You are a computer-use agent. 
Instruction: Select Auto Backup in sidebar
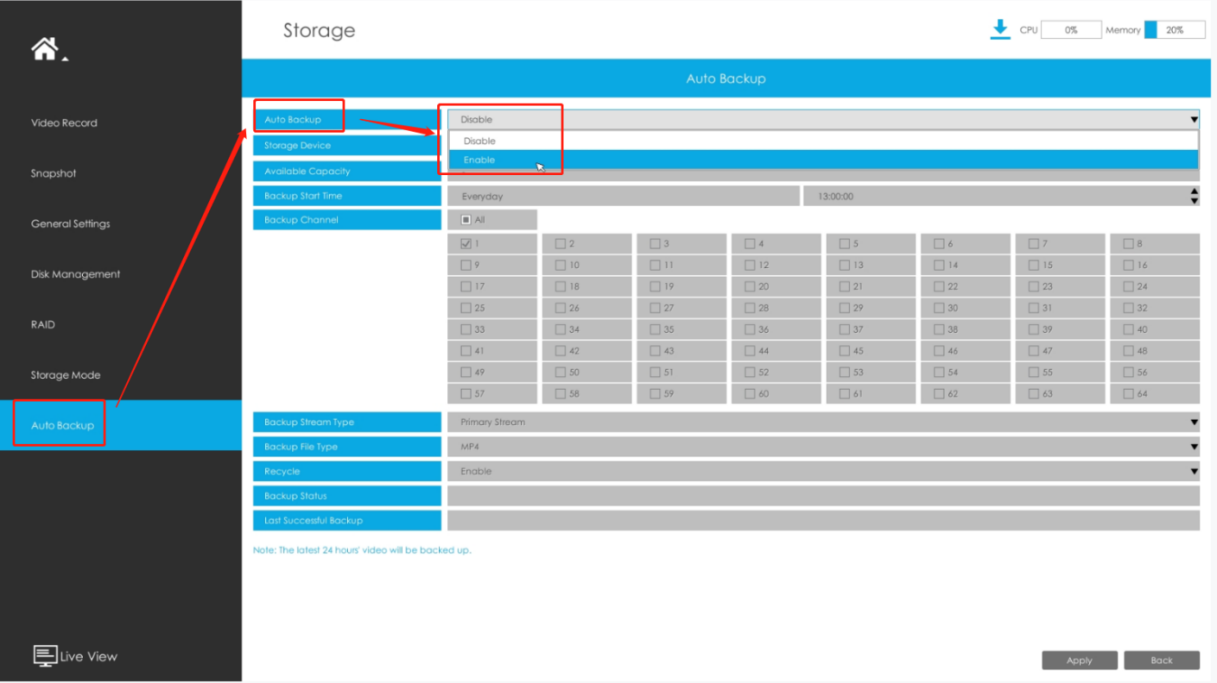tap(121, 425)
